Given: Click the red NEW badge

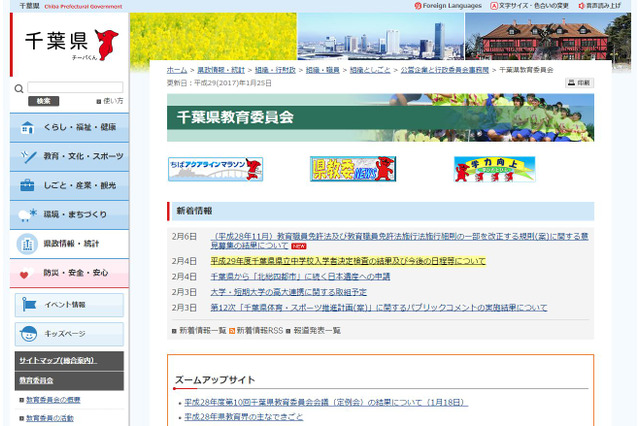Looking at the screenshot, I should tap(299, 246).
